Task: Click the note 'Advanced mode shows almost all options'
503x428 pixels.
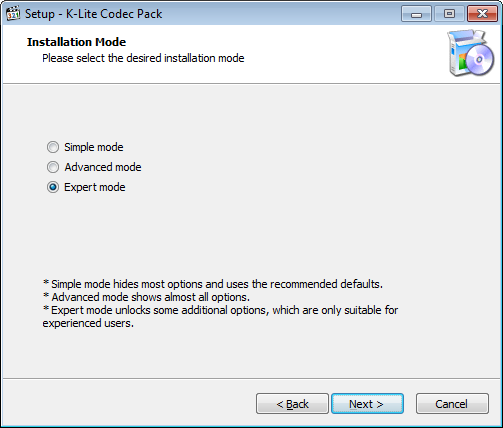Action: (x=146, y=297)
